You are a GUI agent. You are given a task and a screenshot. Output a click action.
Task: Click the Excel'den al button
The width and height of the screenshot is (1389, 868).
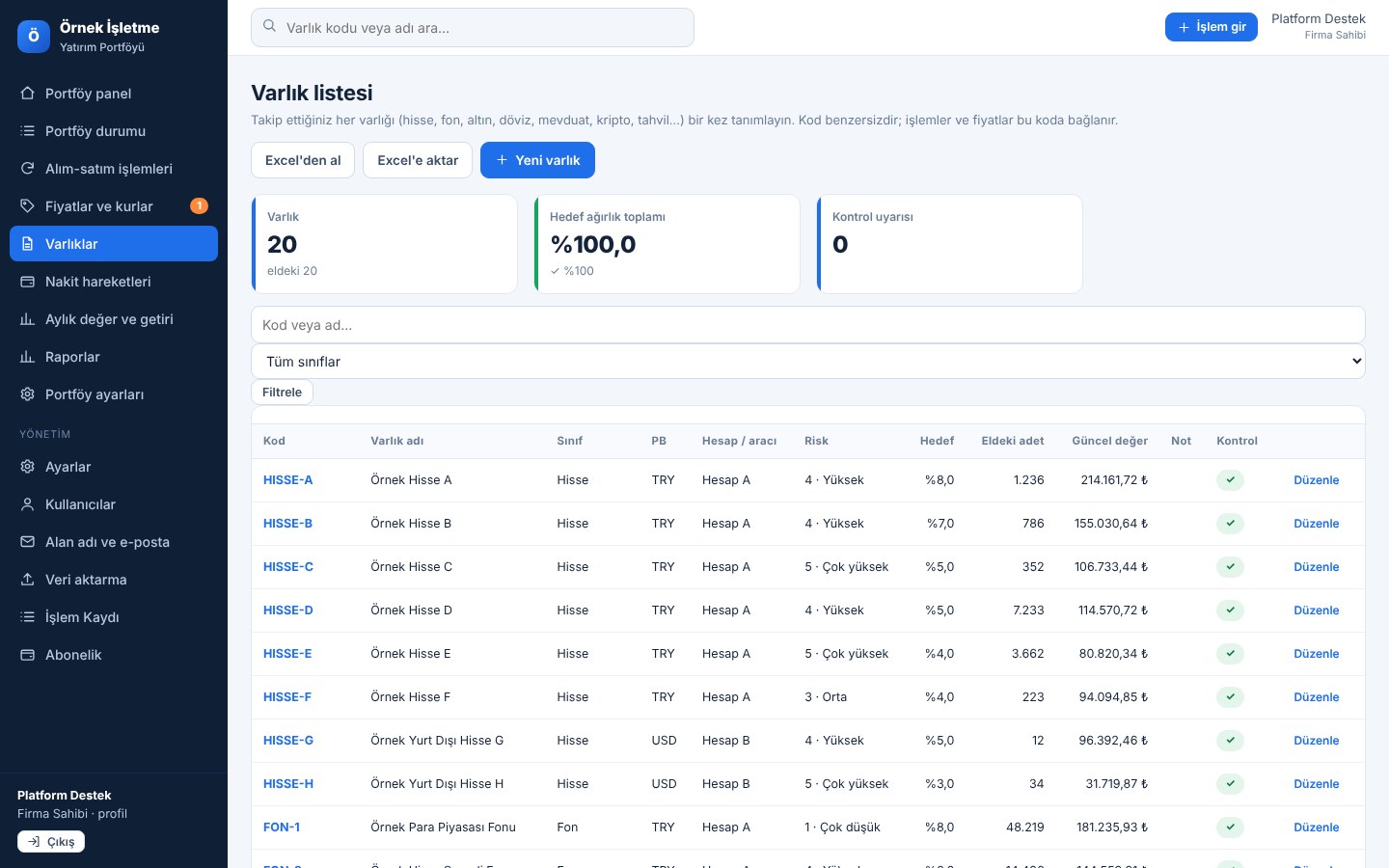303,160
